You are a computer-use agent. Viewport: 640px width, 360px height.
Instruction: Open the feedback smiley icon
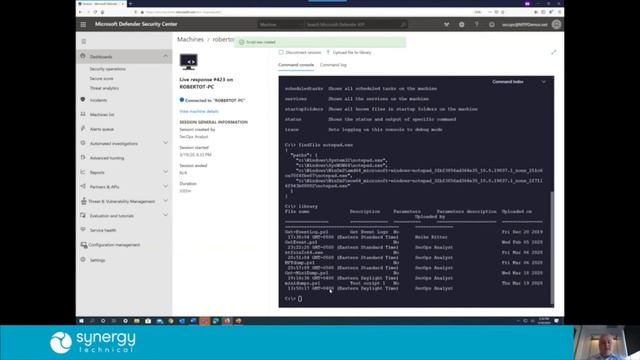tap(491, 24)
